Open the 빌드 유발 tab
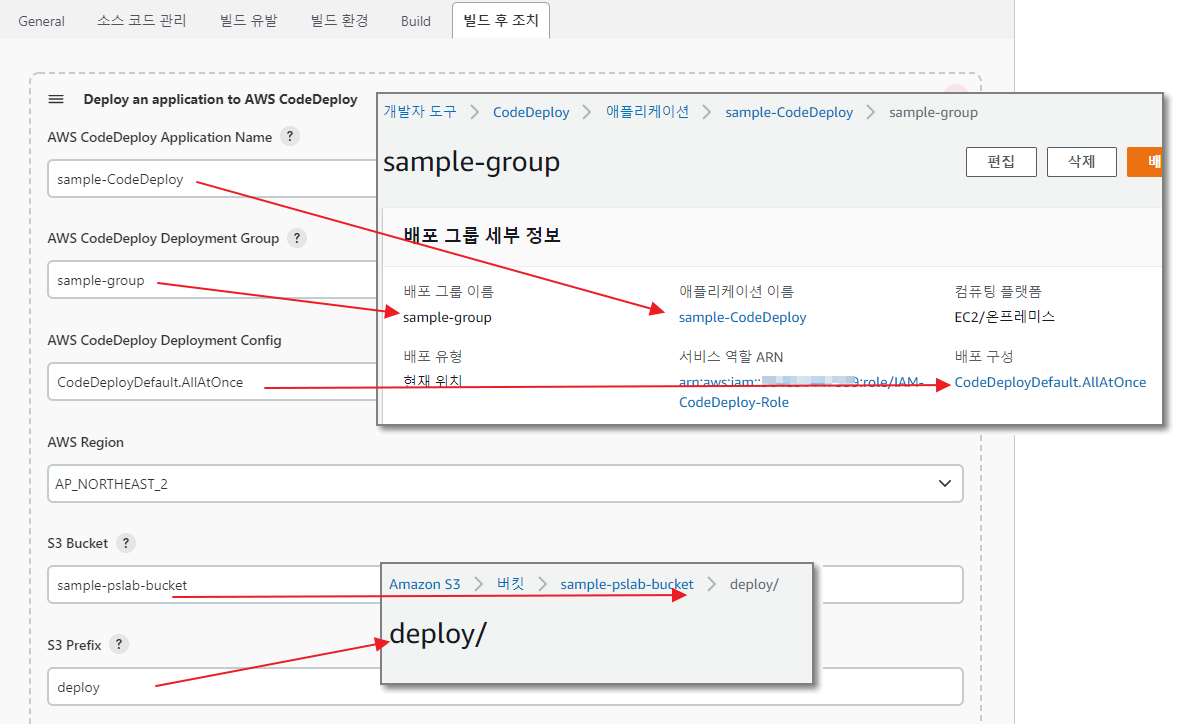This screenshot has width=1177, height=724. point(248,21)
